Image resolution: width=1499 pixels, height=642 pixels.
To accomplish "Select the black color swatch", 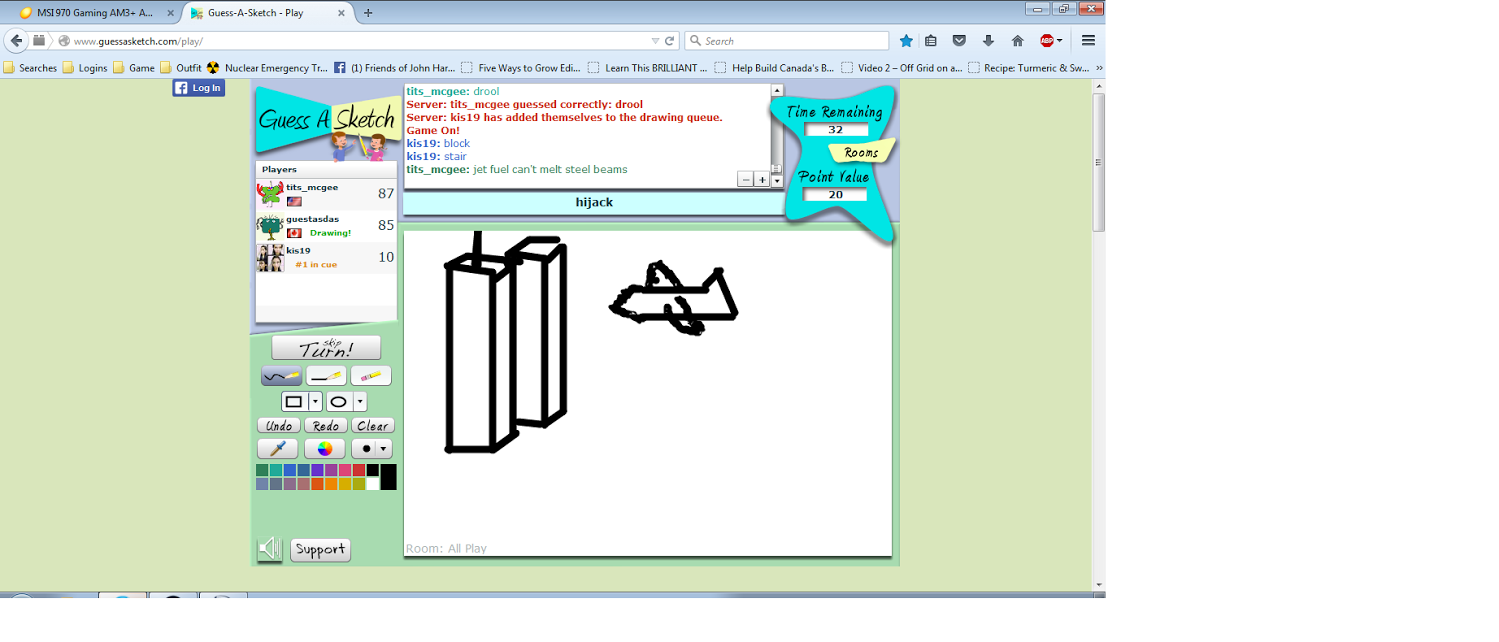I will [373, 470].
